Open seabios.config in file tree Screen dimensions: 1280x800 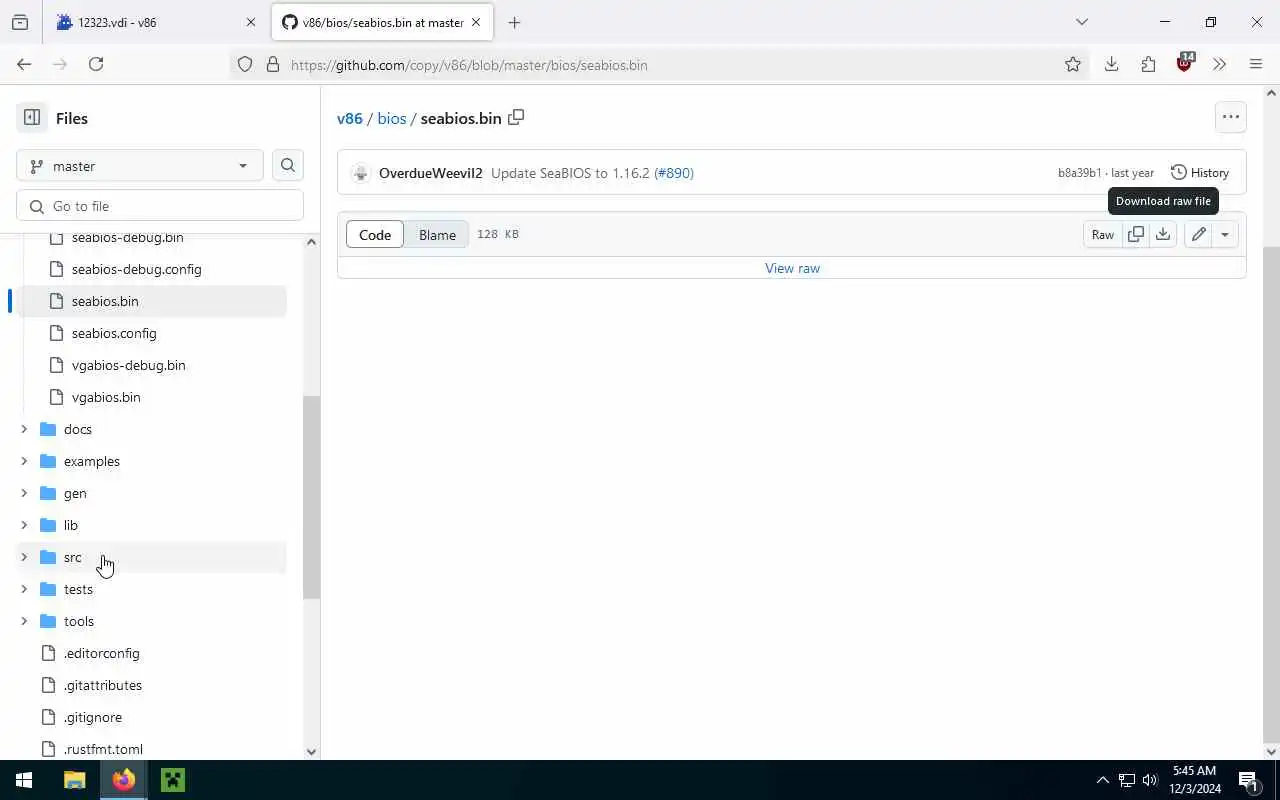(114, 333)
